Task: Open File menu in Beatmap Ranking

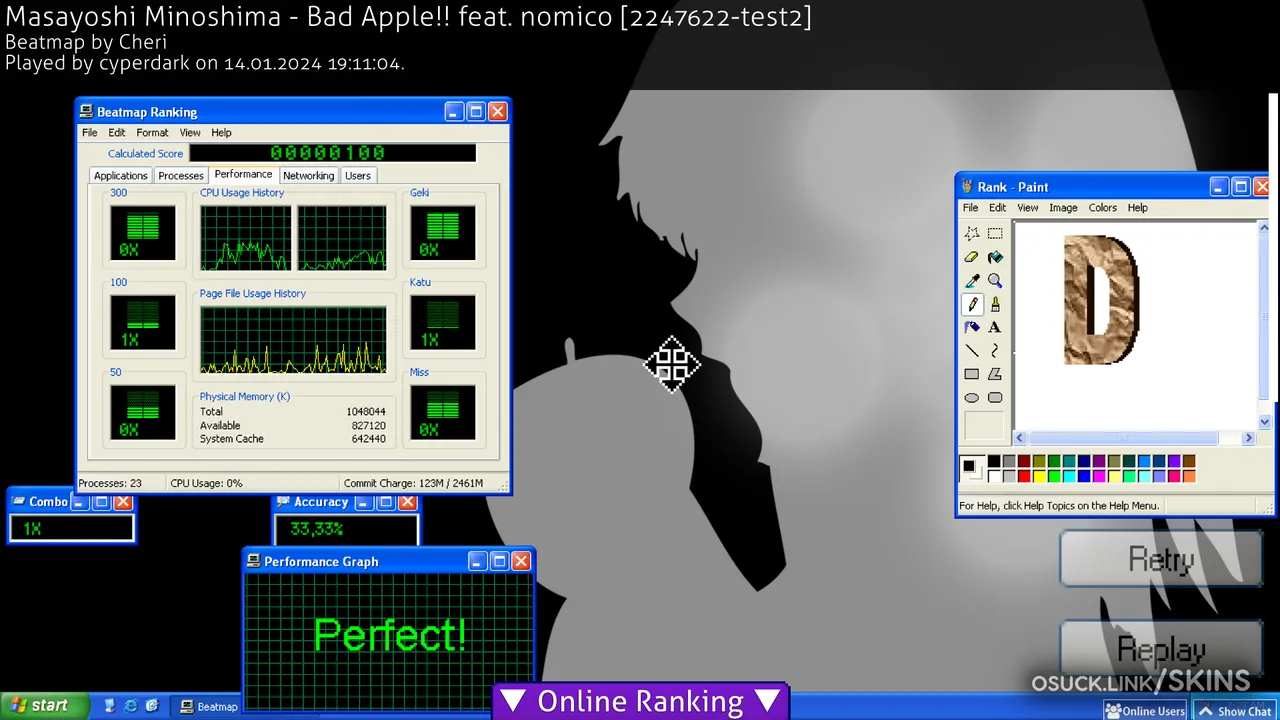Action: coord(90,133)
